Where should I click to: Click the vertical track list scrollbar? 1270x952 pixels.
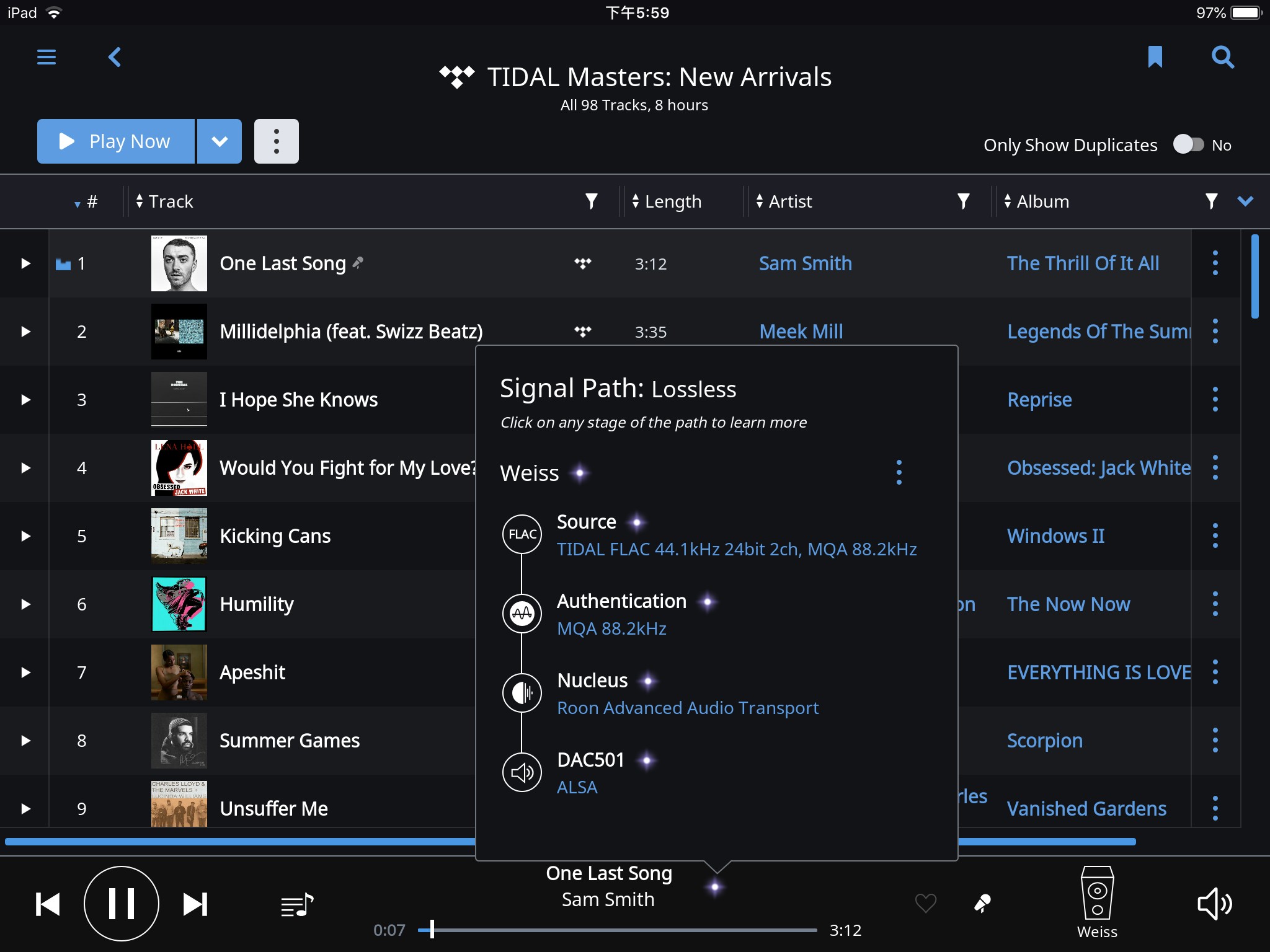coord(1255,276)
